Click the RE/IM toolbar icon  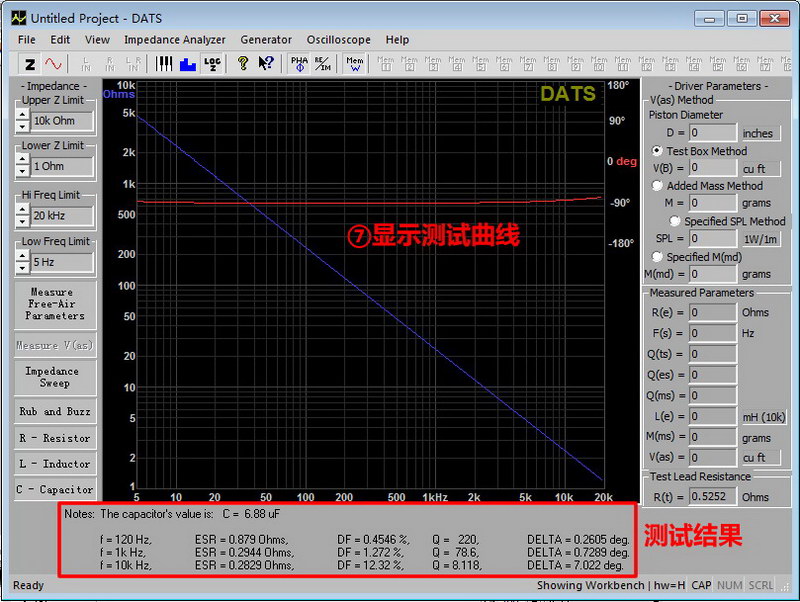322,64
